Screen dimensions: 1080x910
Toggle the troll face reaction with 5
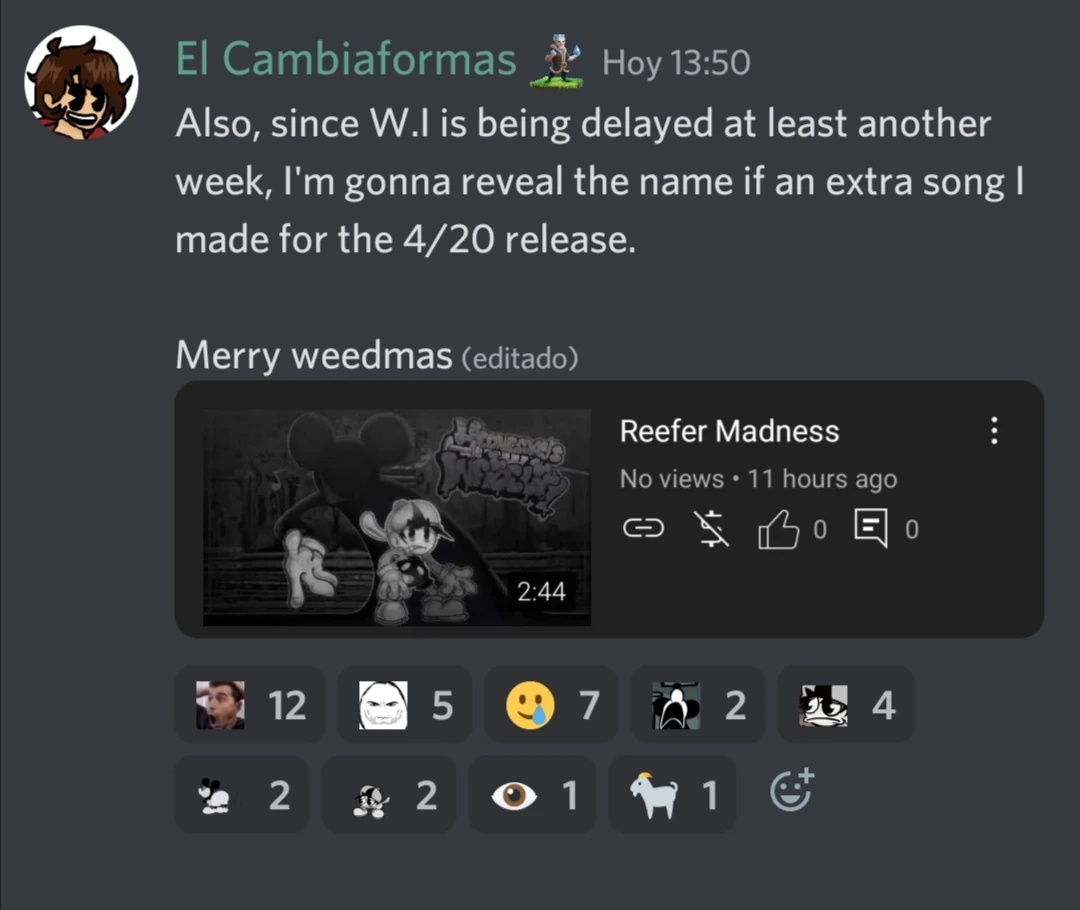click(405, 705)
